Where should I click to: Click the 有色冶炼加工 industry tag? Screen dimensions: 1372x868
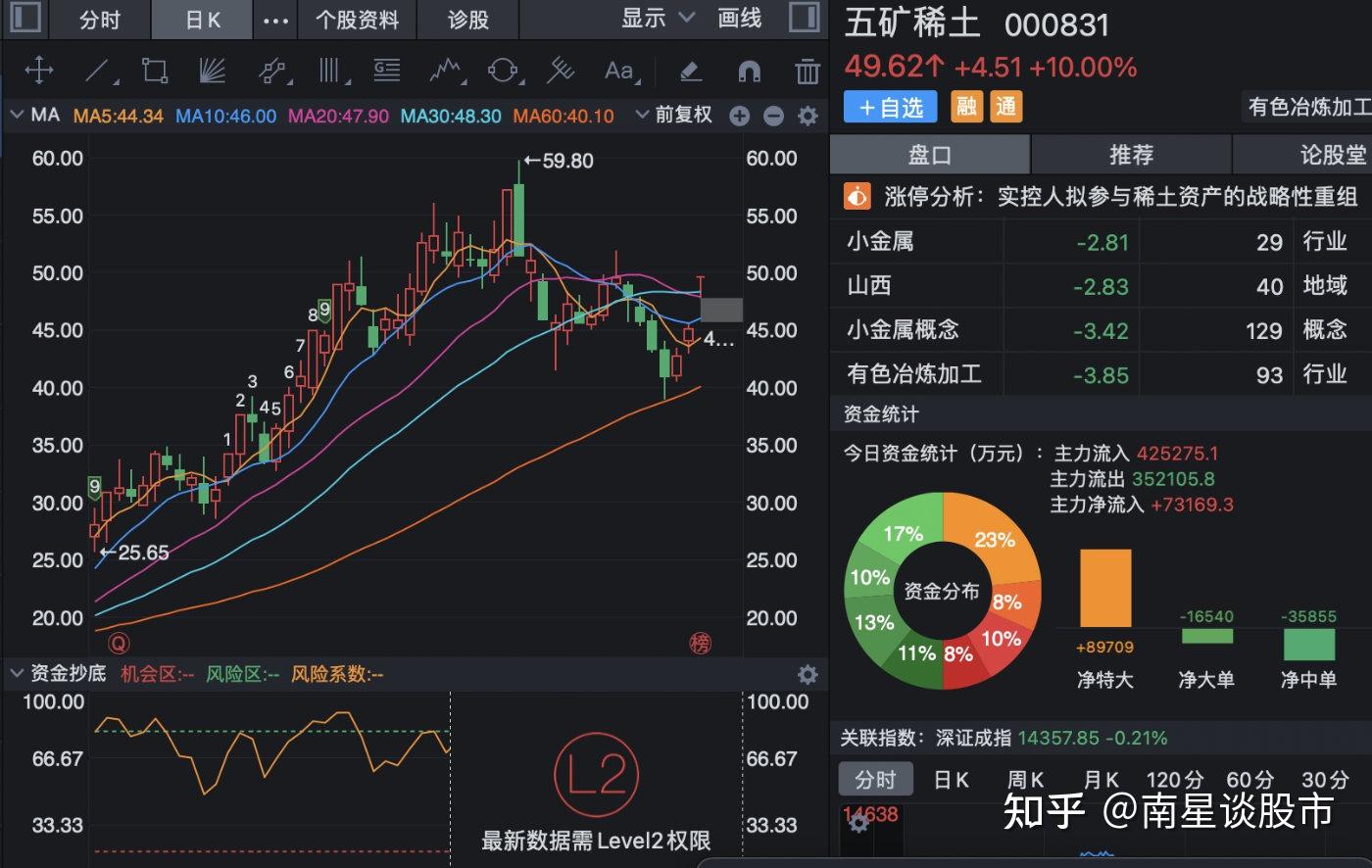1307,107
